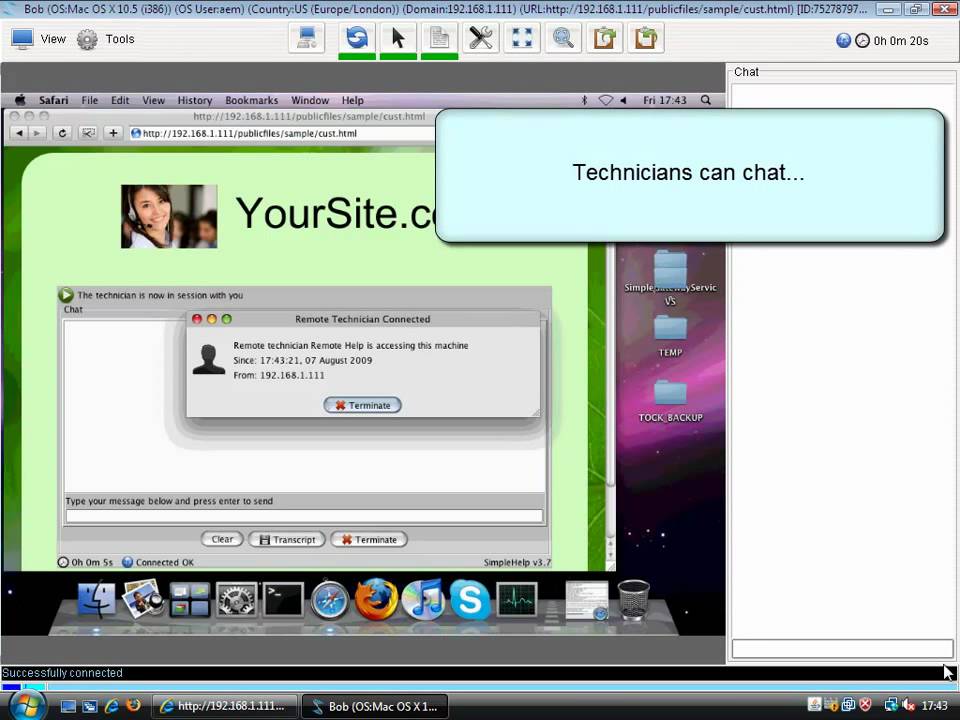Open Spaces grid icon in dock
The width and height of the screenshot is (960, 720).
click(x=190, y=599)
